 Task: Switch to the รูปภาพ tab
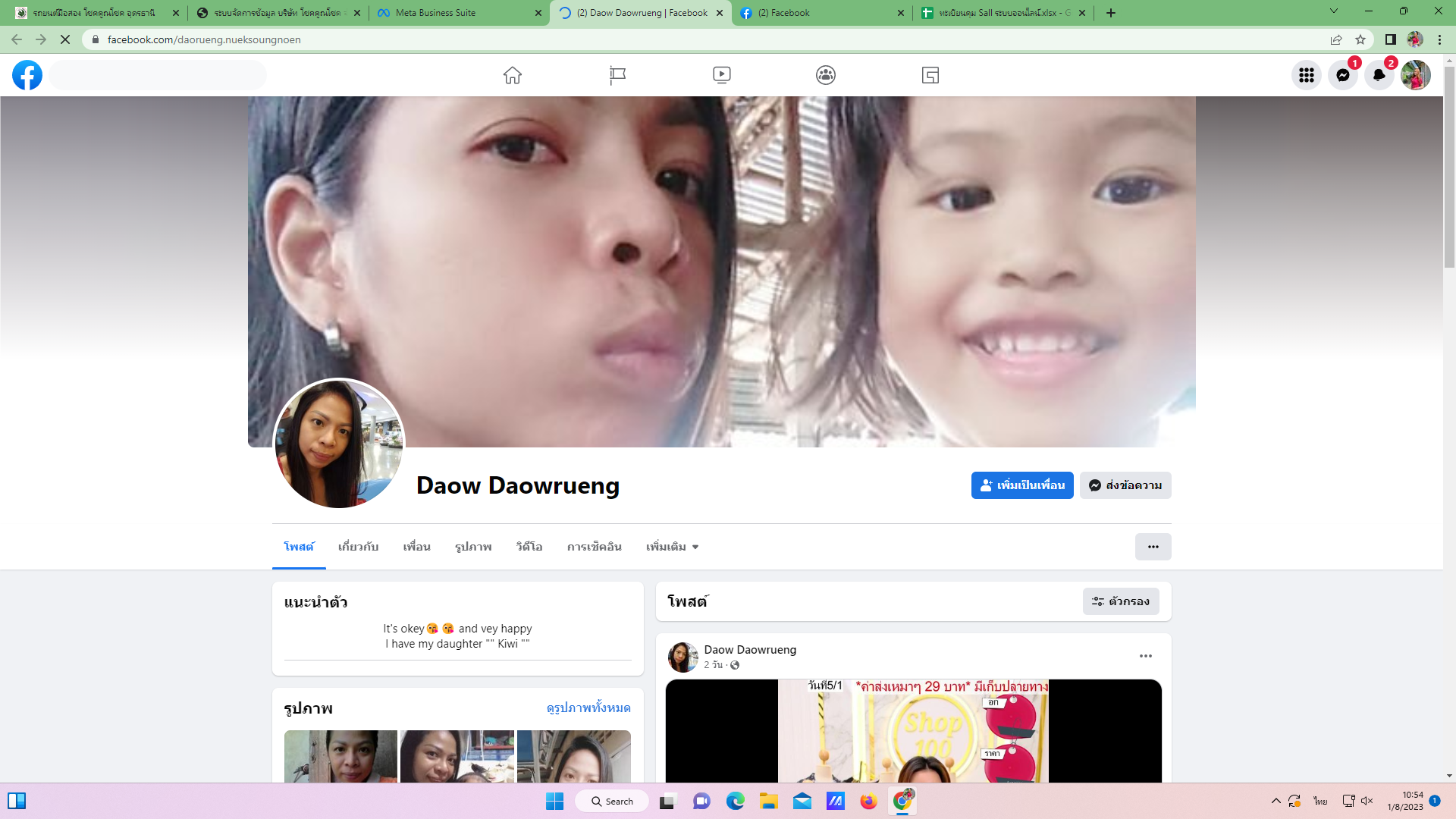tap(473, 547)
